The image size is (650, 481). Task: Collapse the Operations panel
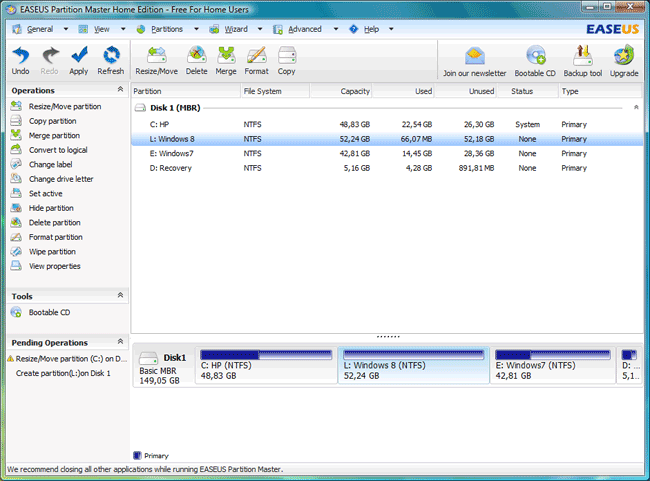tap(120, 90)
